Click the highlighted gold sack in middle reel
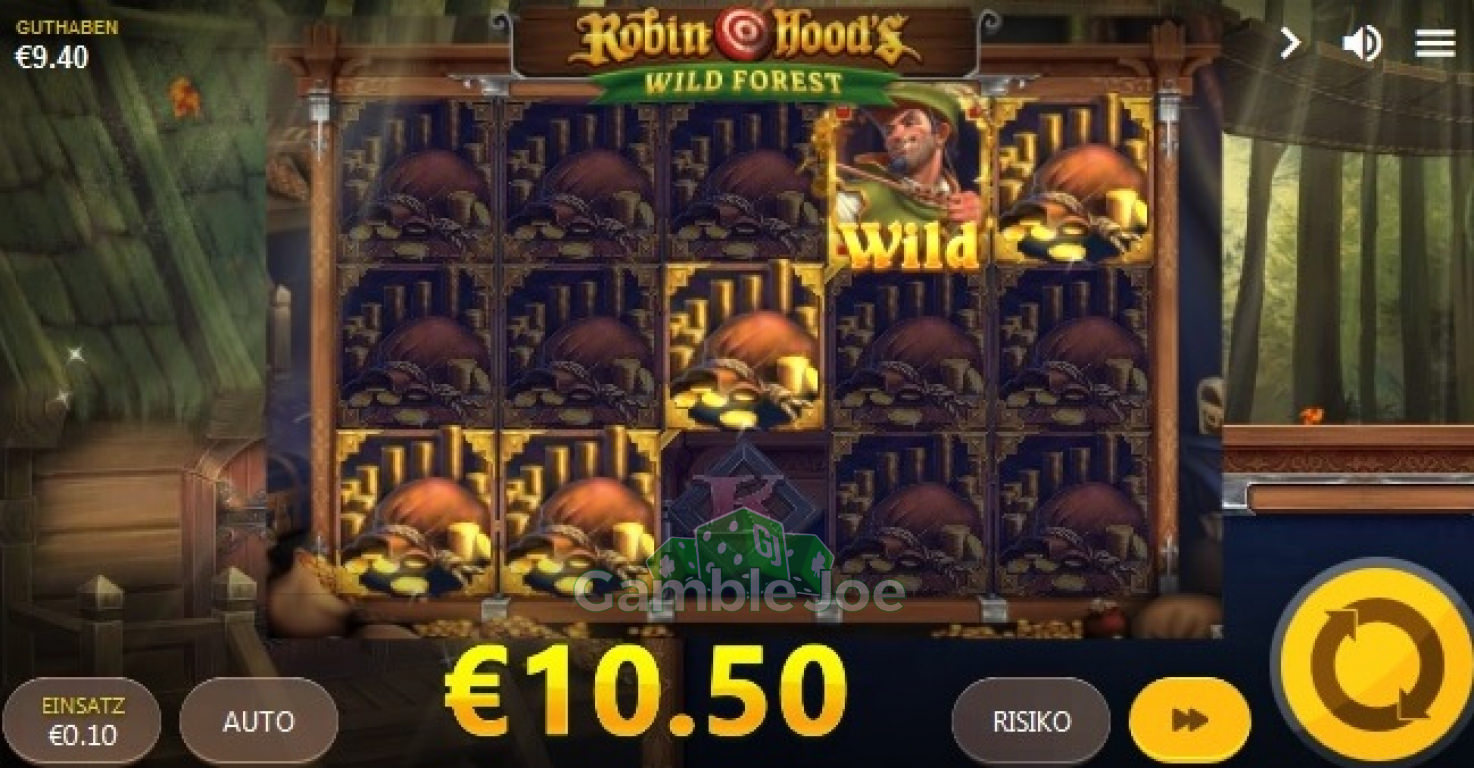1474x768 pixels. (744, 346)
